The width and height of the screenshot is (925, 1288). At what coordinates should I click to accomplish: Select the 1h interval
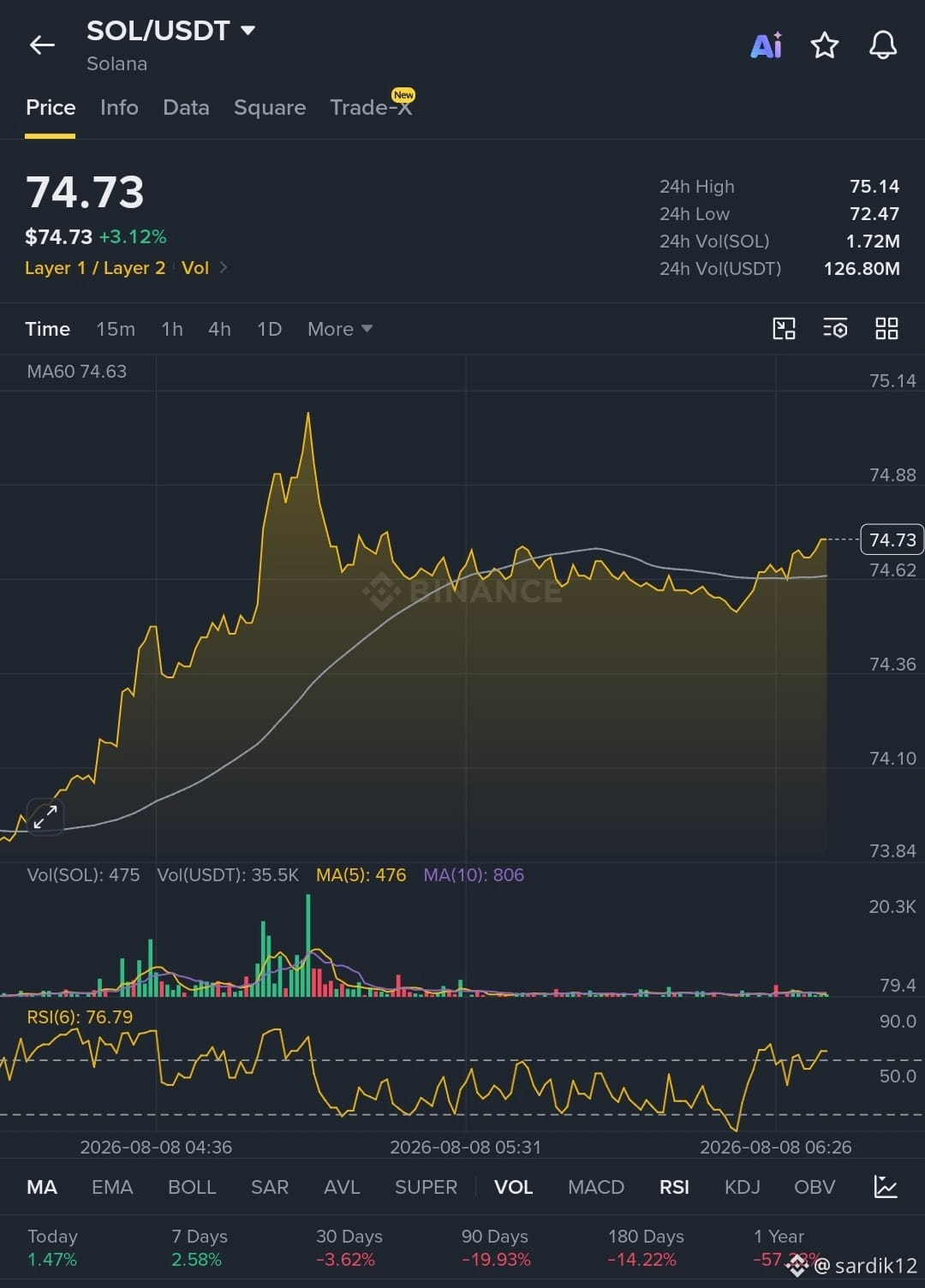pos(172,329)
